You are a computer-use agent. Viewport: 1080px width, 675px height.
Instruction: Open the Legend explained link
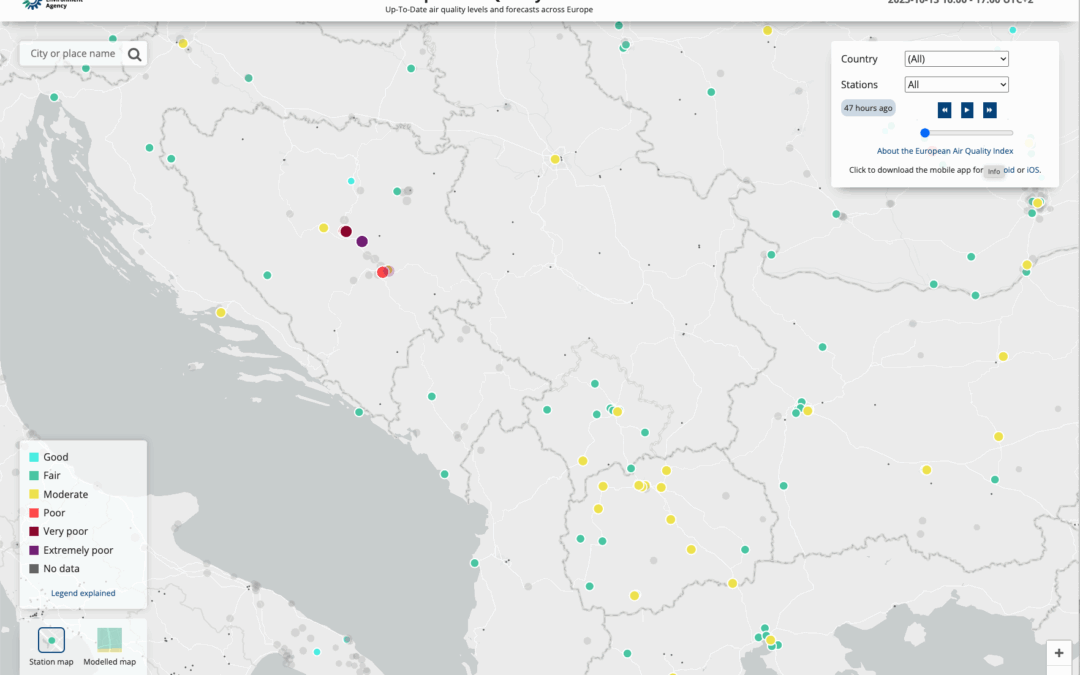tap(83, 593)
